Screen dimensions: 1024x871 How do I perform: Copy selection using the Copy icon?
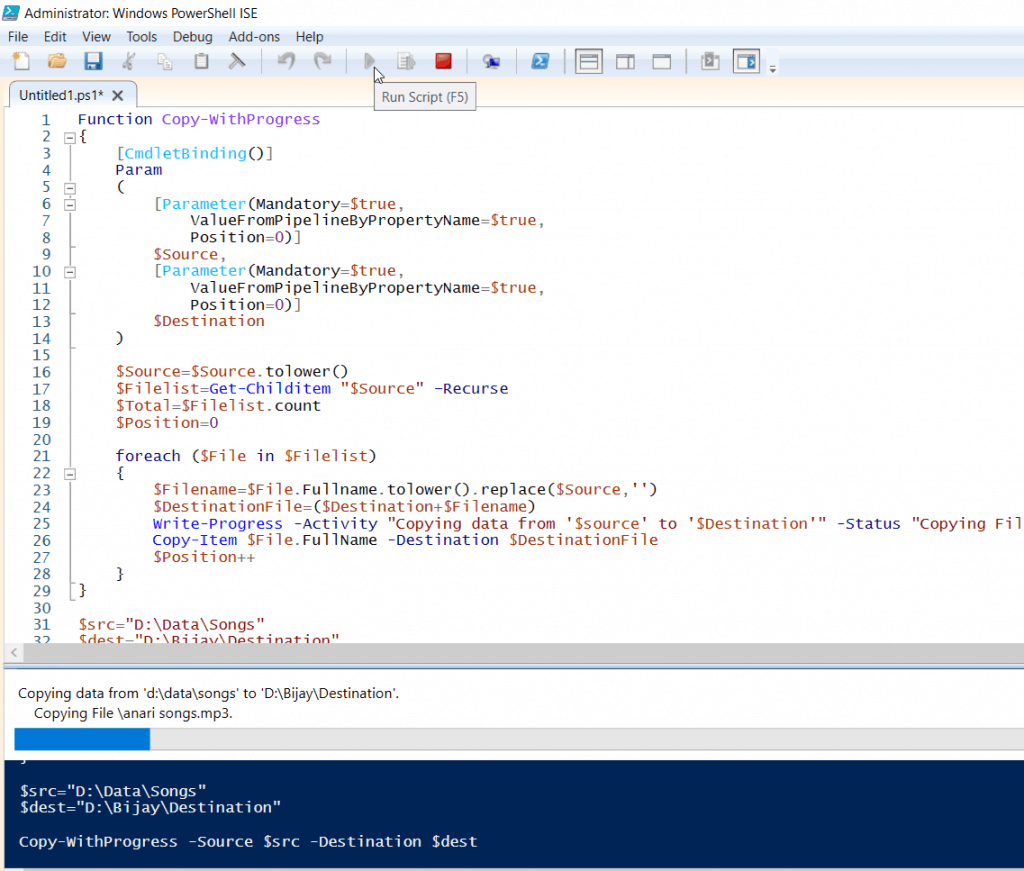pyautogui.click(x=165, y=61)
